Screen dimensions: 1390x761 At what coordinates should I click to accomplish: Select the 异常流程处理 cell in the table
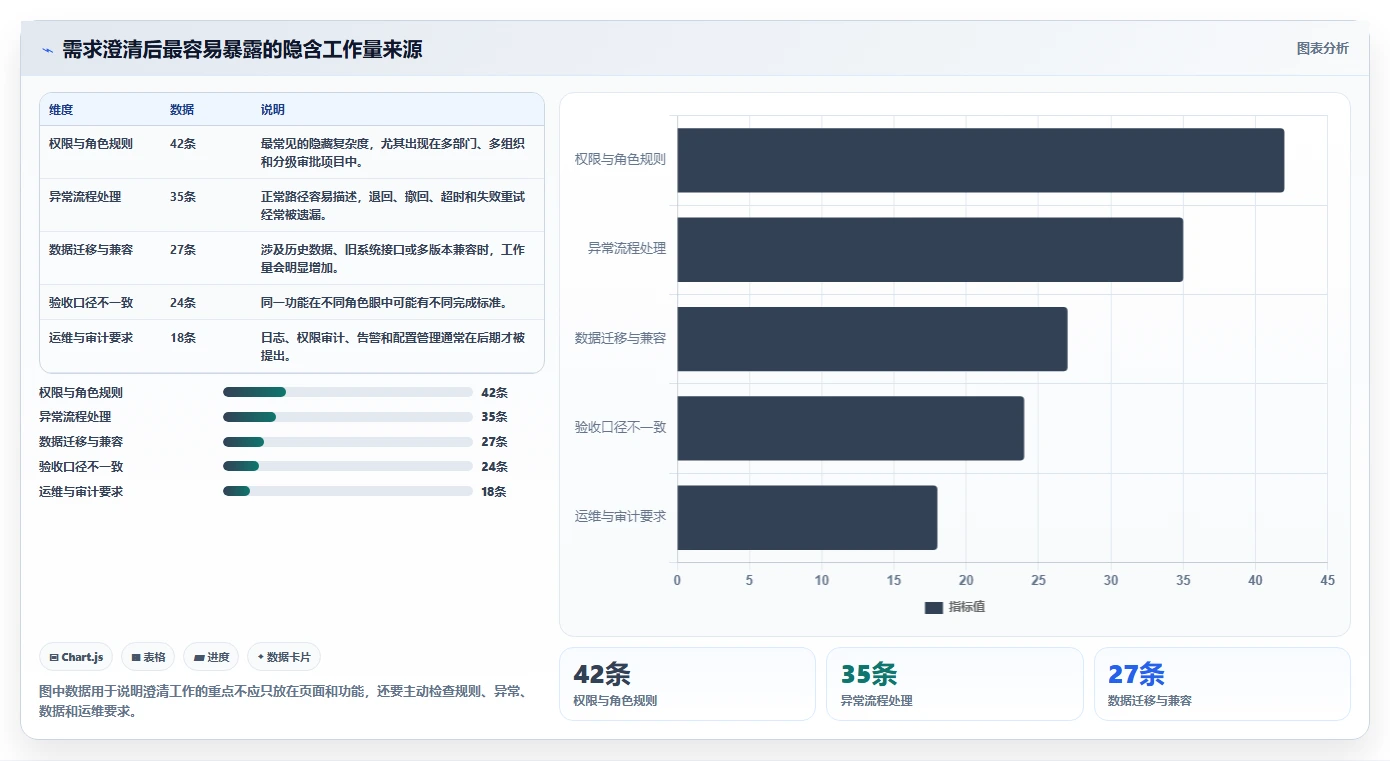coord(85,197)
